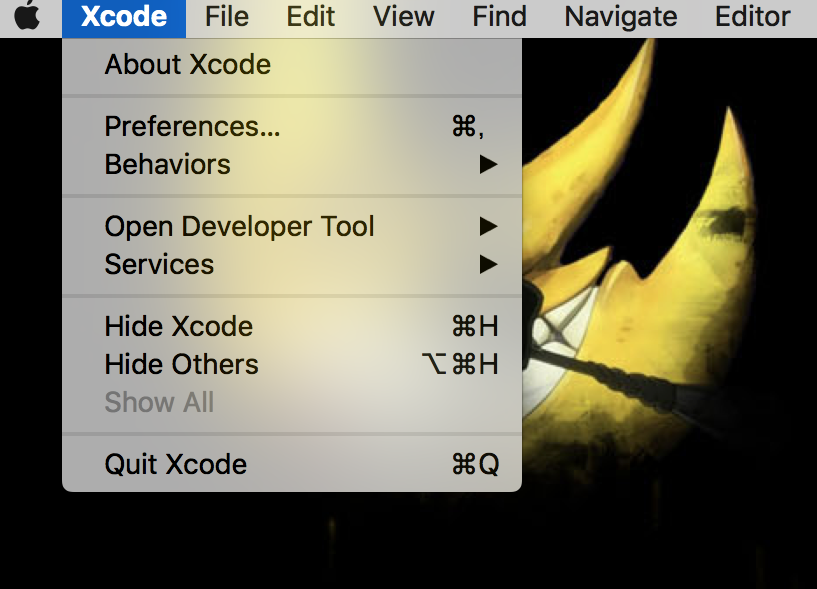Open the Find menu

pyautogui.click(x=499, y=17)
